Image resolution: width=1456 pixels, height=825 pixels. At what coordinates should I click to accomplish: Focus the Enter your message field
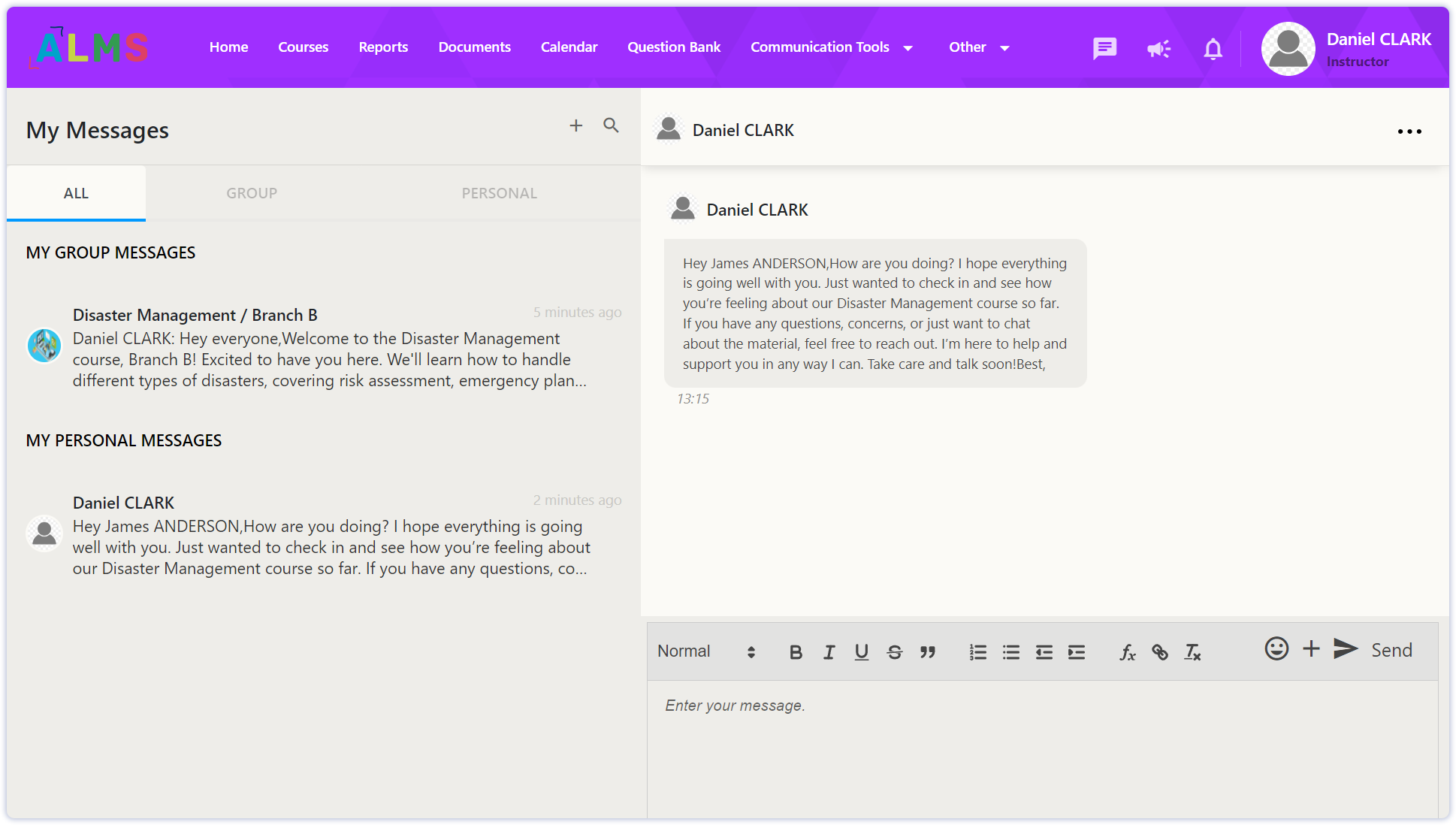point(1043,748)
